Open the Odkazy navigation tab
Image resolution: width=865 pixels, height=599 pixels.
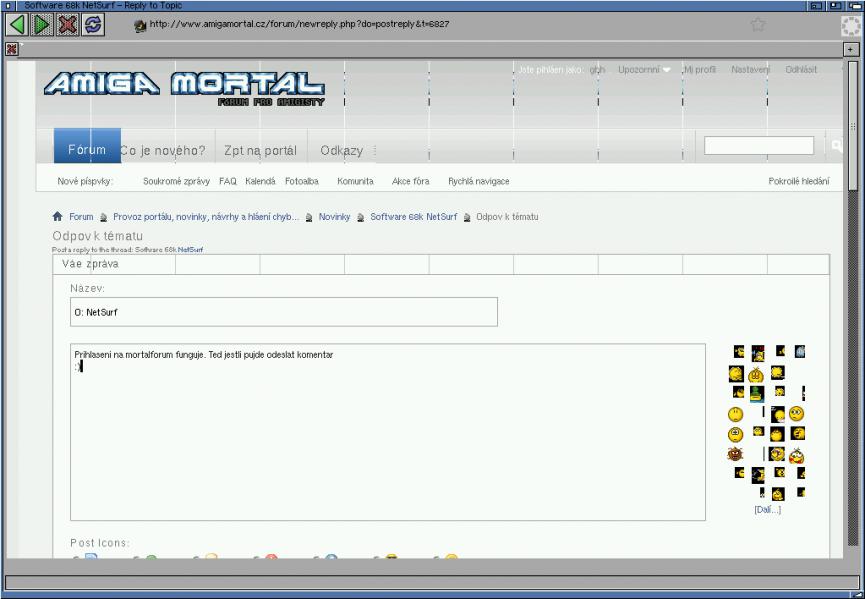(341, 151)
